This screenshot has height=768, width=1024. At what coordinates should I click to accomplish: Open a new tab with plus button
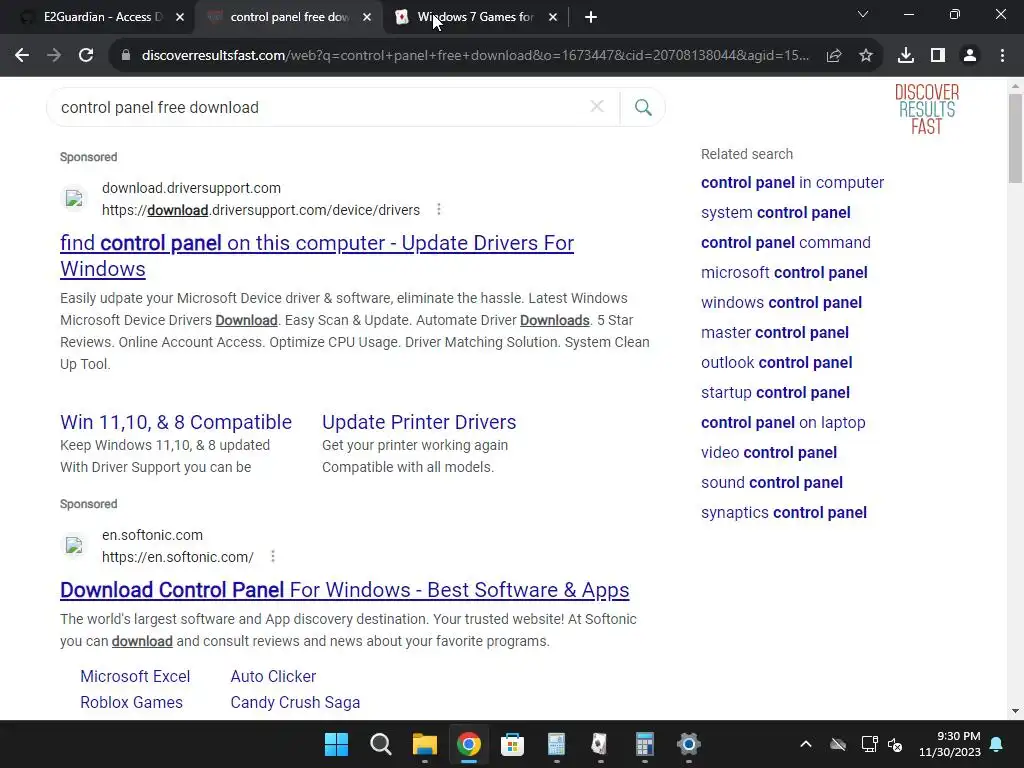590,17
